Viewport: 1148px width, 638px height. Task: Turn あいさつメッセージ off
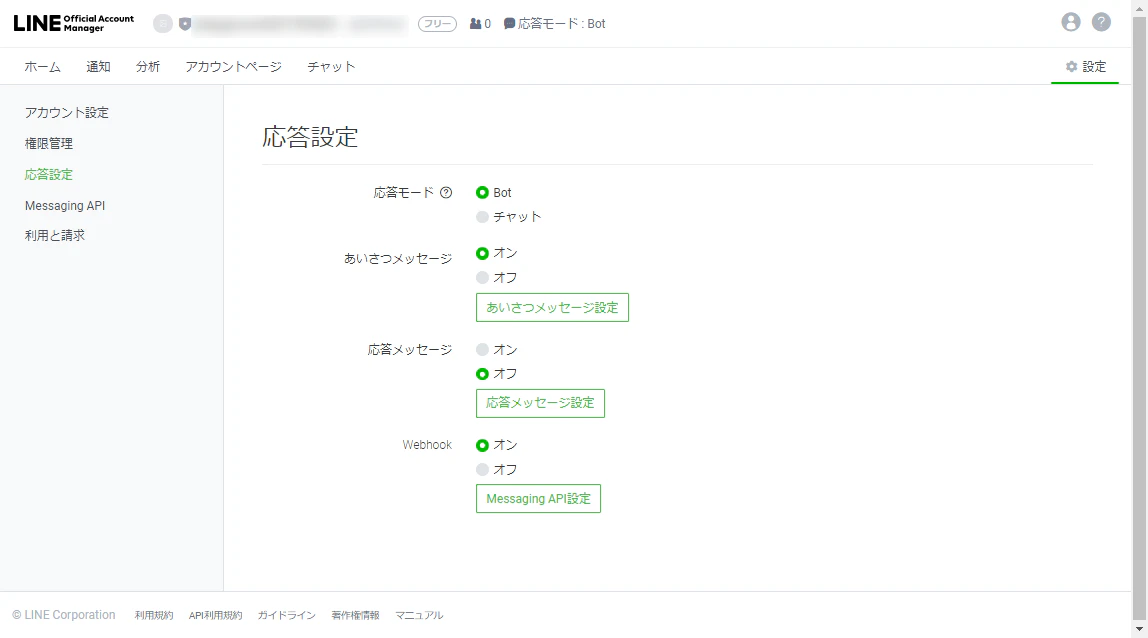(482, 278)
